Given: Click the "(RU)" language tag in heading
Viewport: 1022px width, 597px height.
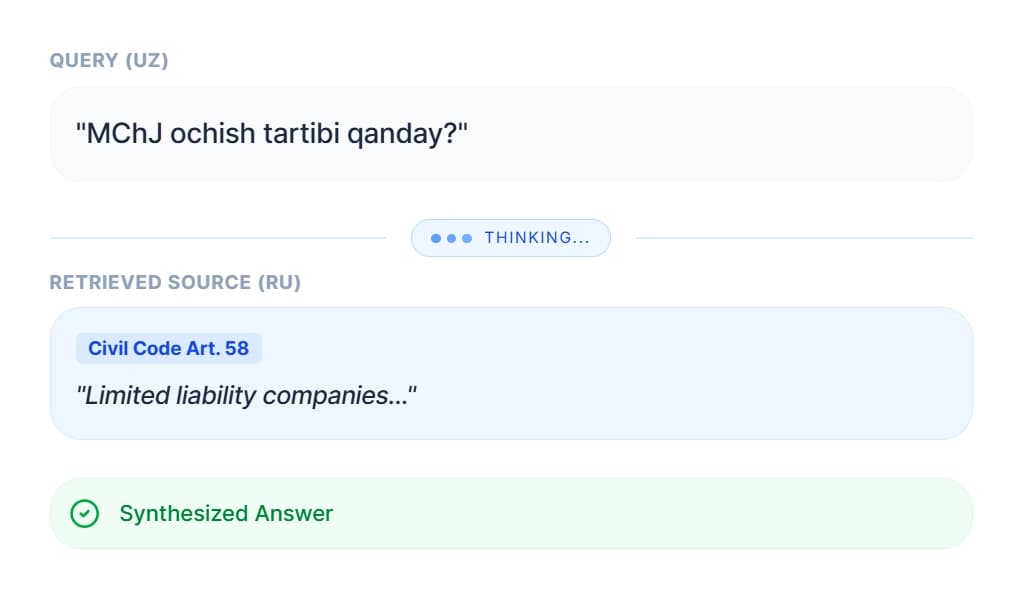Looking at the screenshot, I should point(279,283).
